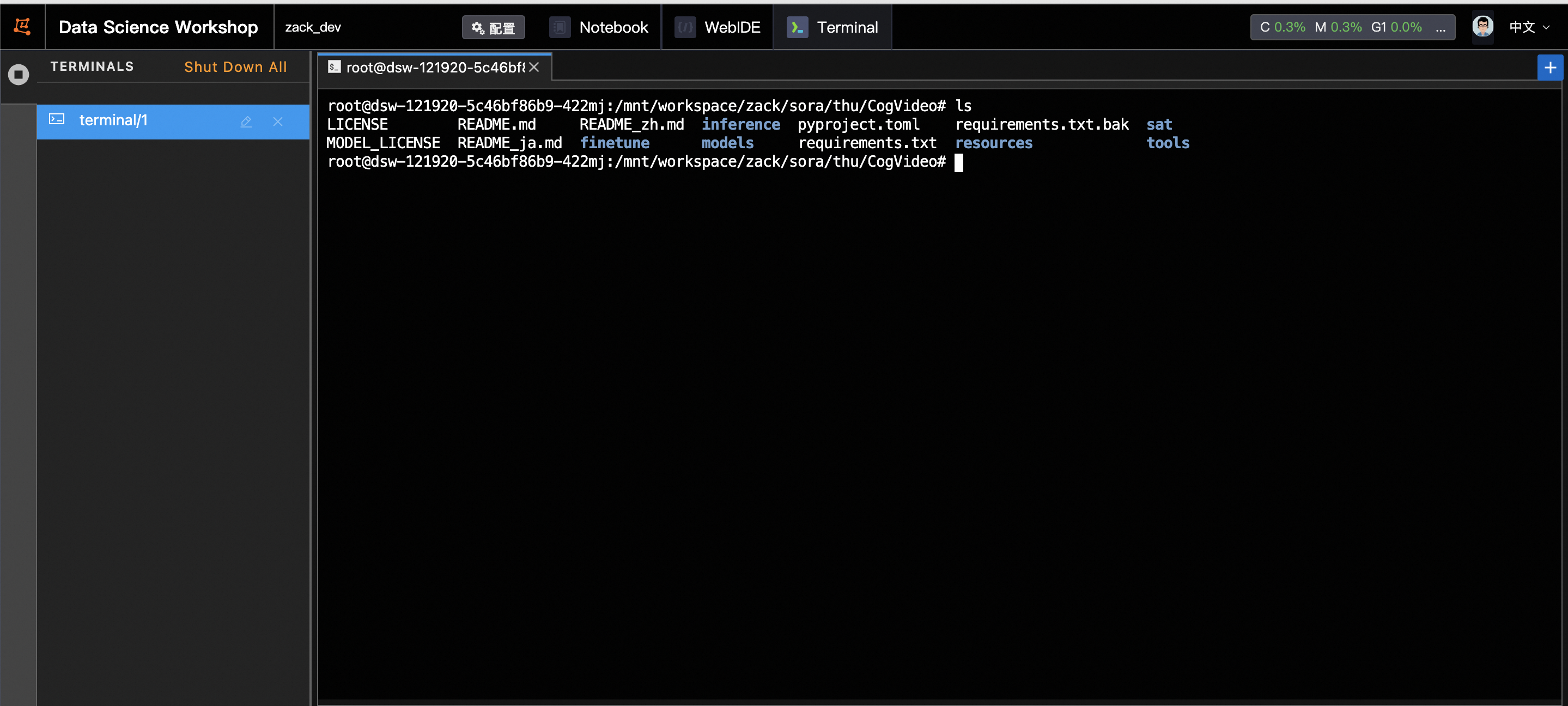Close the root@dsw-121920 terminal tab
The width and height of the screenshot is (1568, 706).
click(534, 68)
